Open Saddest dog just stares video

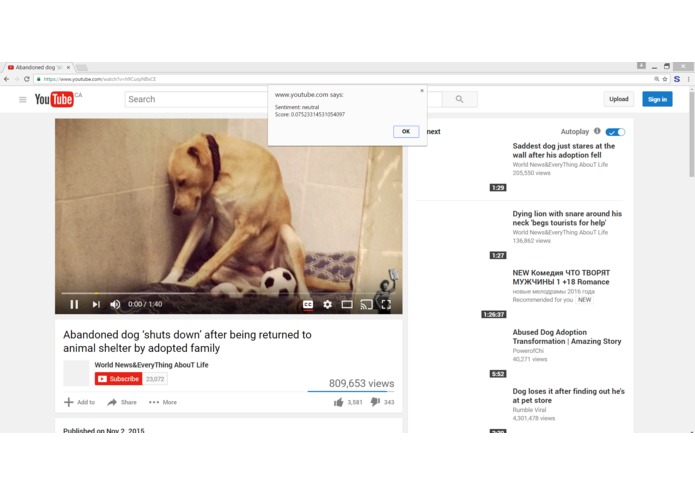(563, 150)
